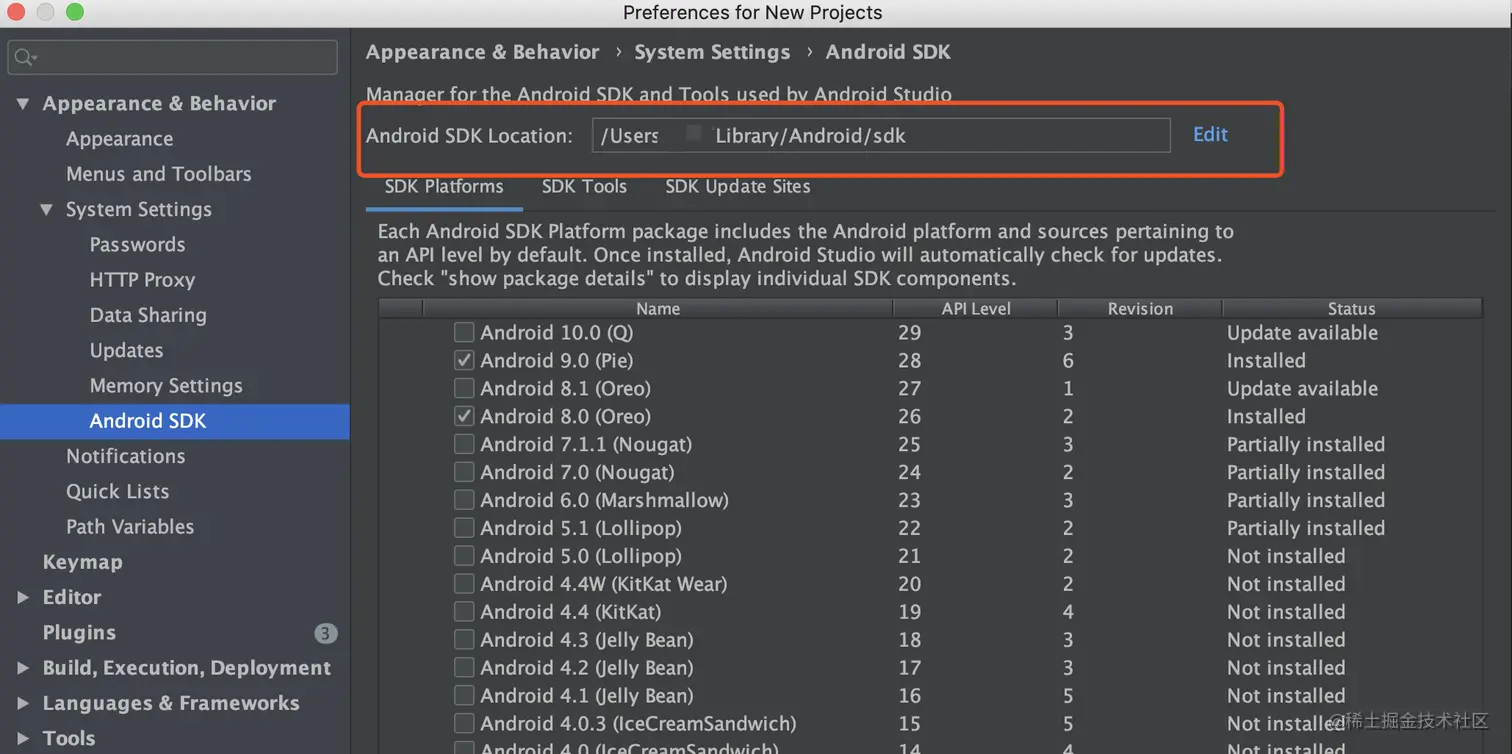
Task: Open the Quick Lists settings page
Action: click(x=117, y=492)
